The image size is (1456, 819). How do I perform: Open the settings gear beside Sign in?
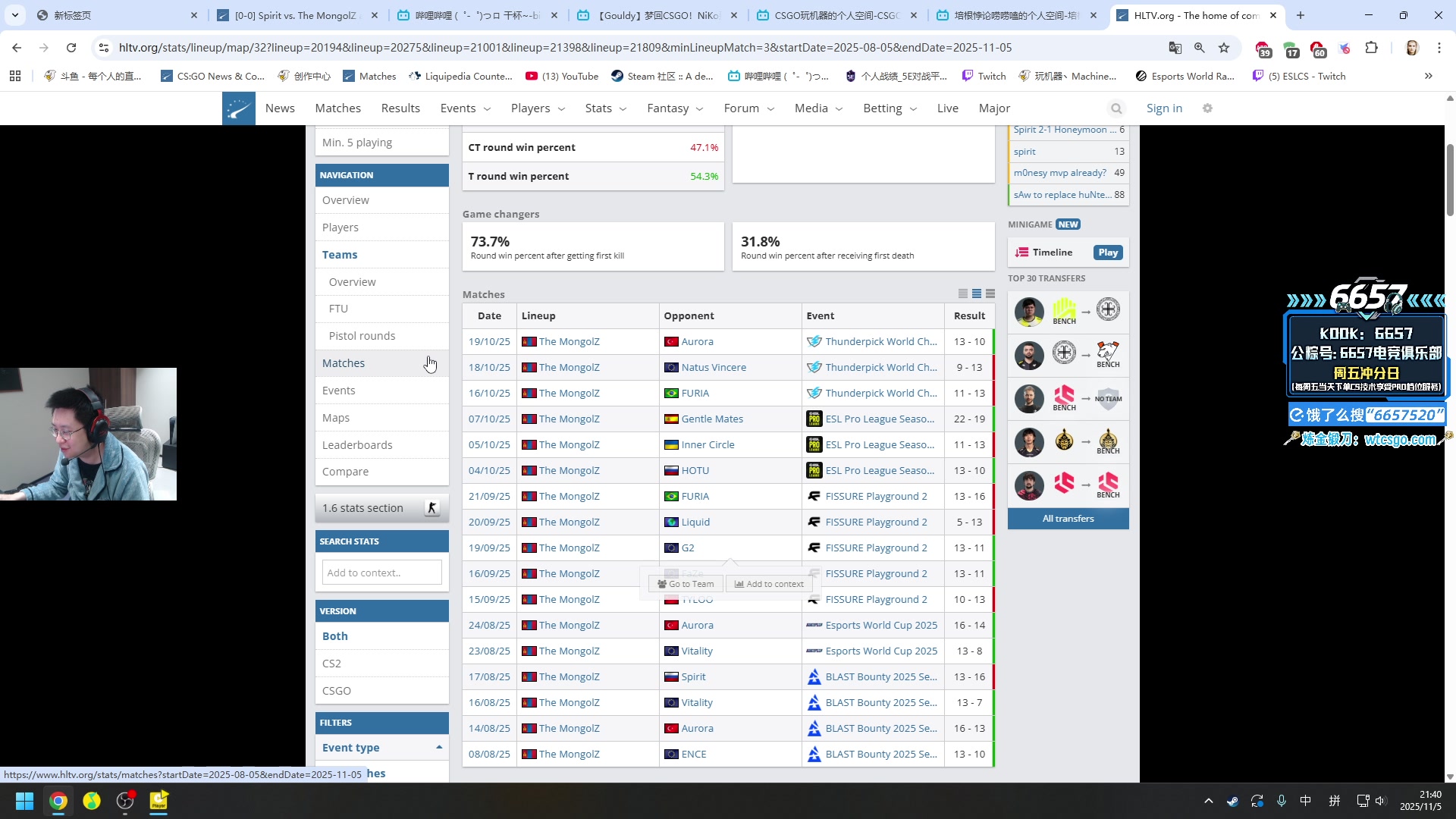(x=1207, y=108)
